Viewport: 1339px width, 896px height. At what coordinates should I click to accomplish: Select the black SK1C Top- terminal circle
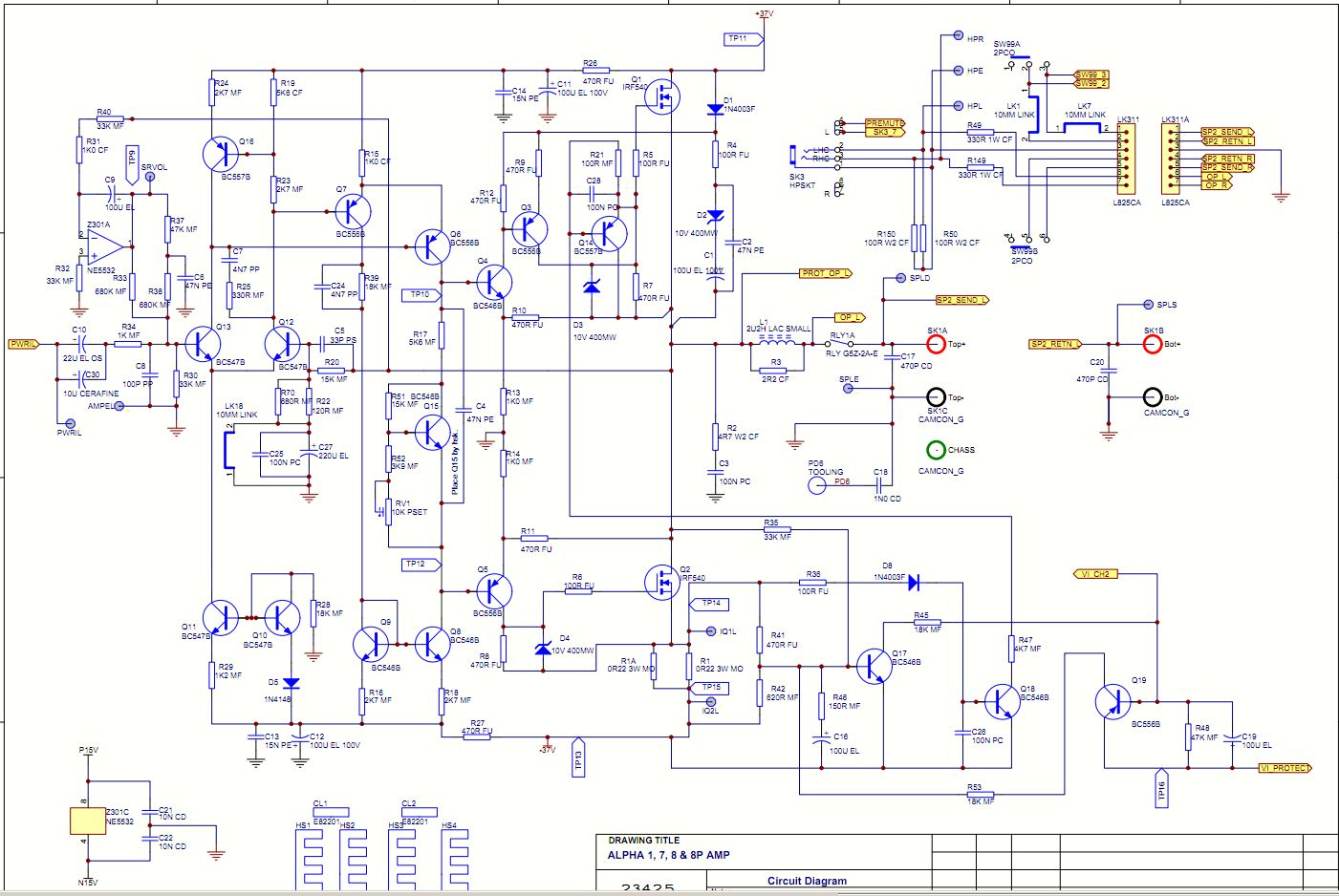(937, 397)
